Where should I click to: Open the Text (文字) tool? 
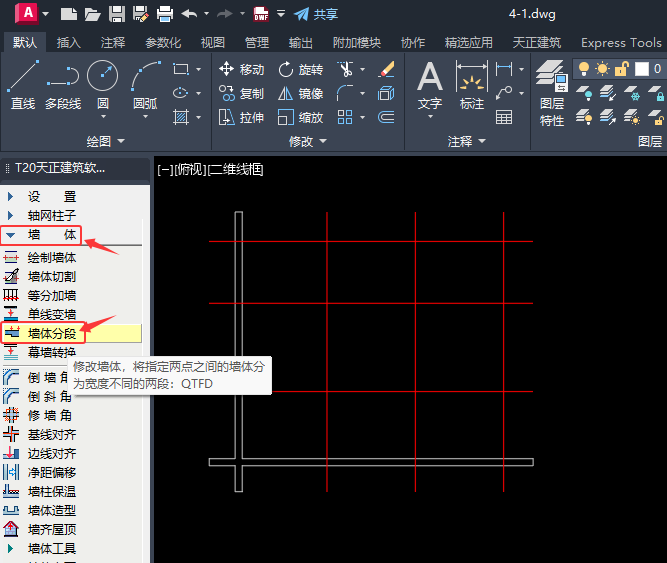tap(430, 86)
